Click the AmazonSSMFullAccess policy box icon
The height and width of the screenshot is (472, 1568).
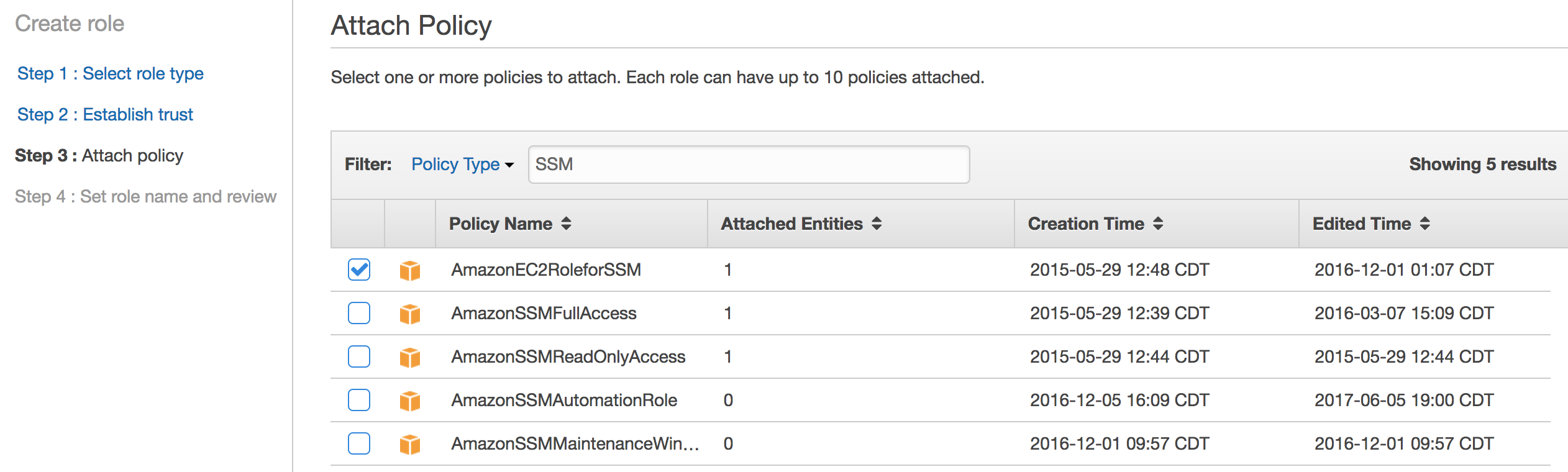[x=410, y=314]
